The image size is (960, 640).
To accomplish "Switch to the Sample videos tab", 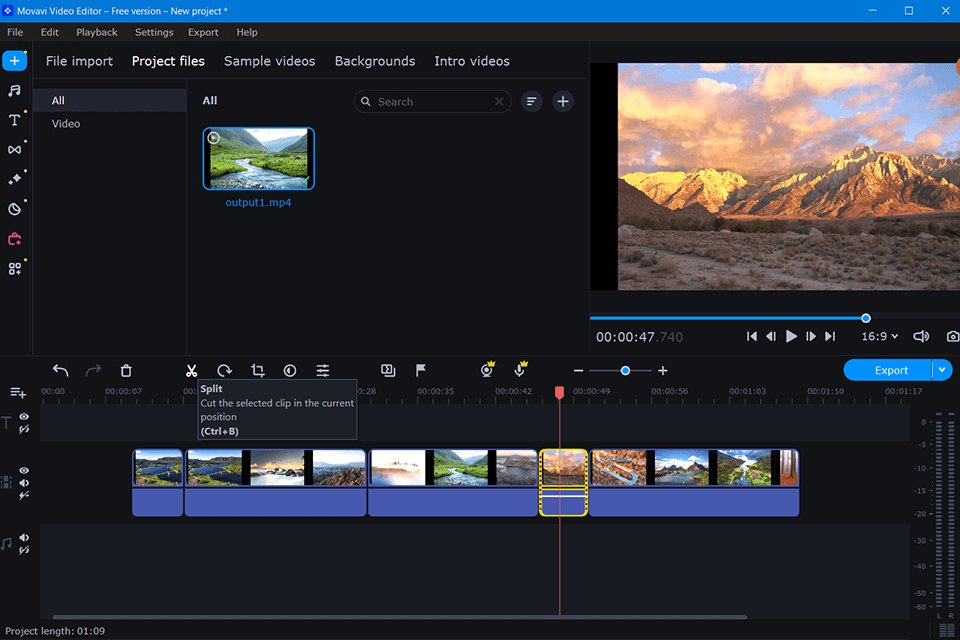I will [x=269, y=61].
